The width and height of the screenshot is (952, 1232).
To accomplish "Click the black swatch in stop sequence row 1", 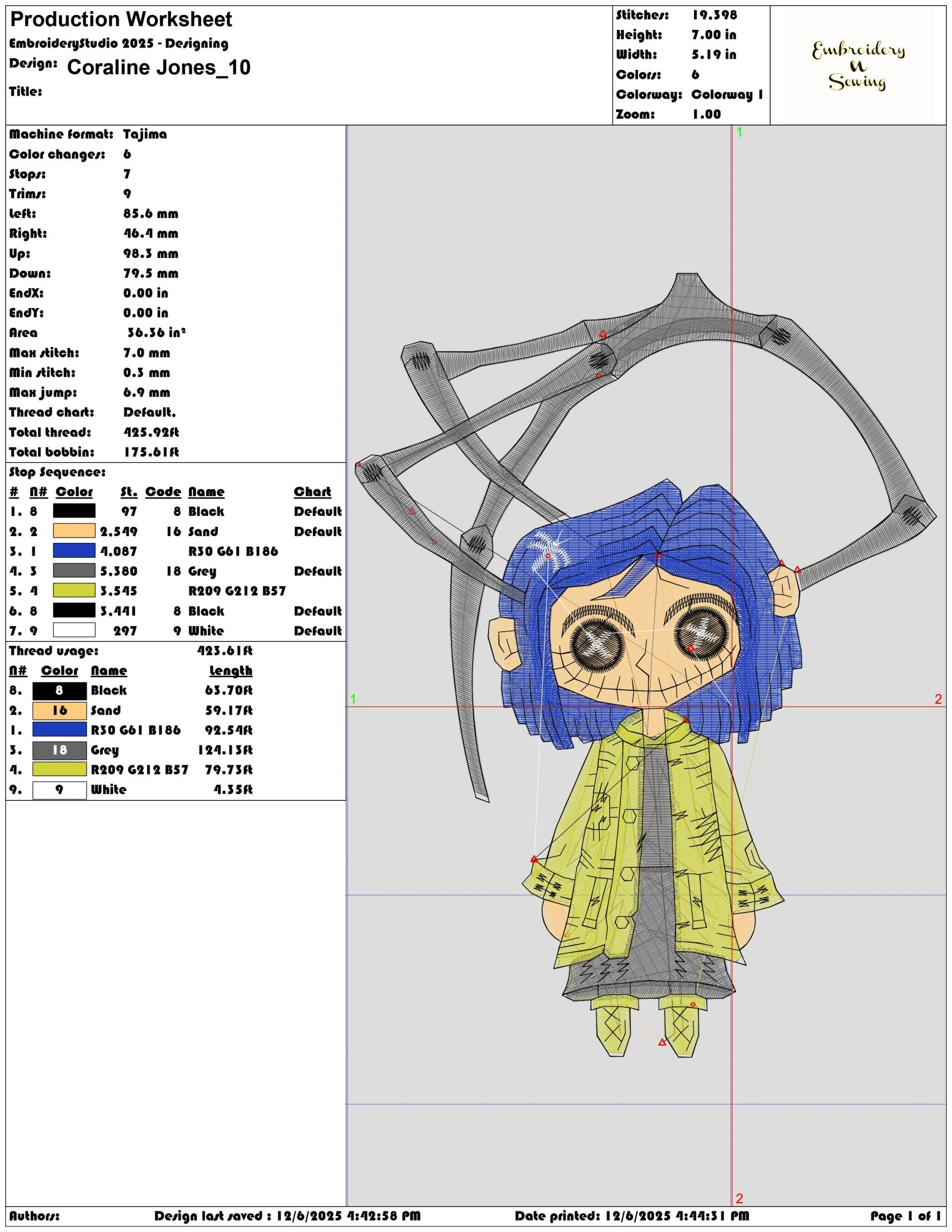I will click(74, 511).
